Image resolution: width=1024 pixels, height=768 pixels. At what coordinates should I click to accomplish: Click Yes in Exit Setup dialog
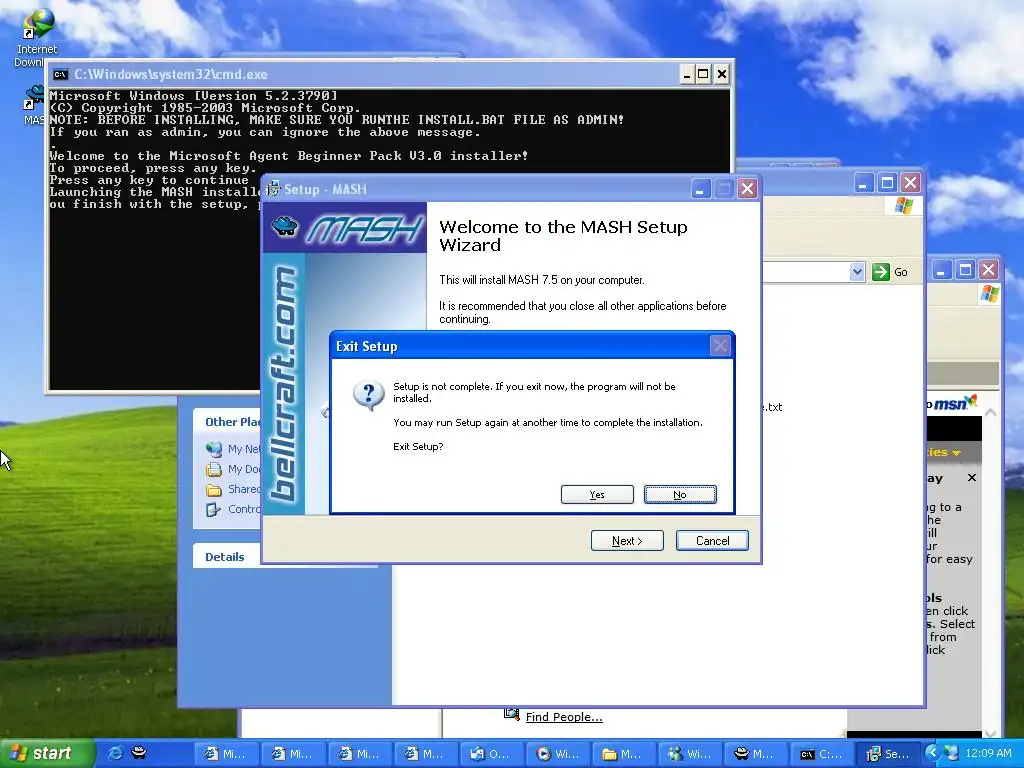pyautogui.click(x=597, y=494)
